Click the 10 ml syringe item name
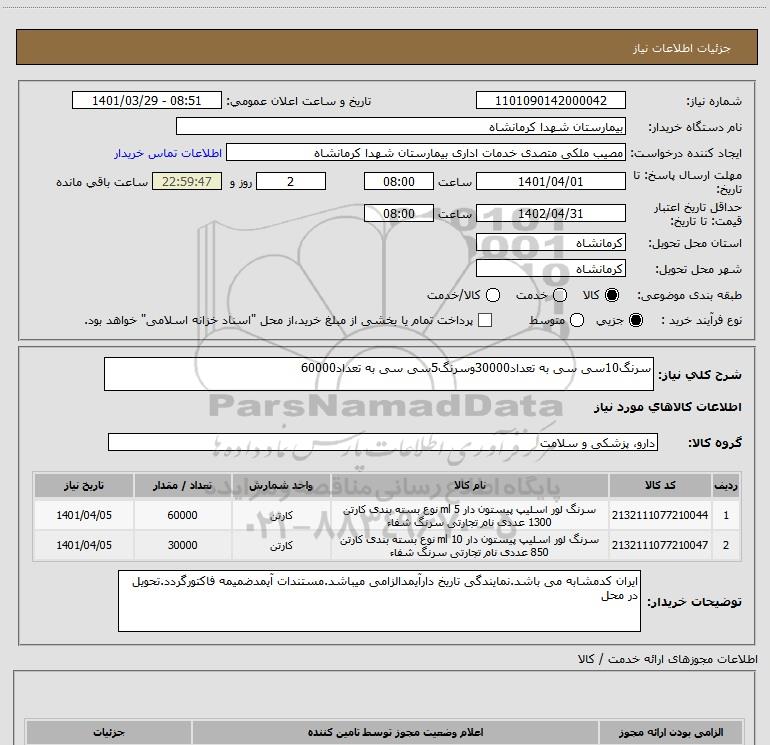Image resolution: width=770 pixels, height=745 pixels. coord(469,546)
